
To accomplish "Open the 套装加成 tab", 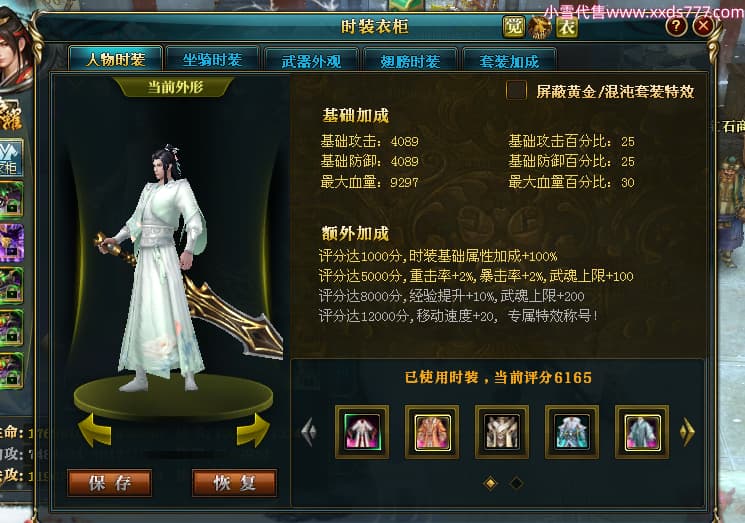I will (509, 61).
